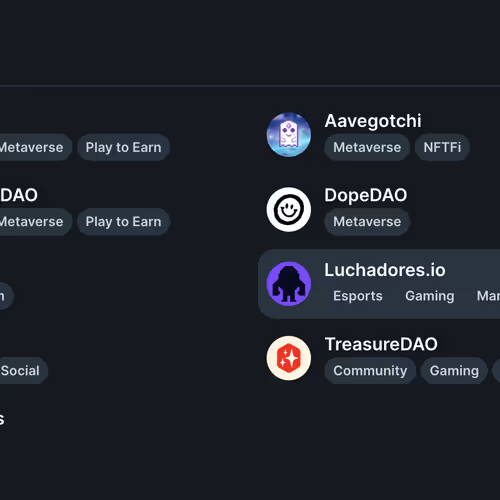Open the DopeDAO project title

[x=366, y=195]
